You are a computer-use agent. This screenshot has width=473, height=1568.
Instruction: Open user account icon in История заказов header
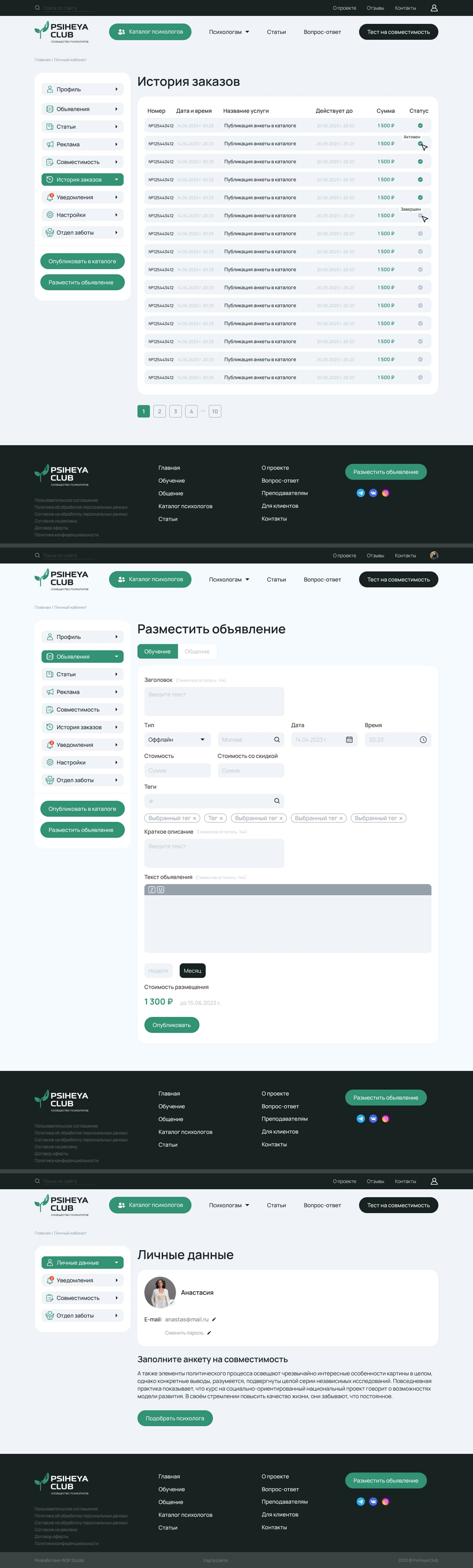click(434, 8)
